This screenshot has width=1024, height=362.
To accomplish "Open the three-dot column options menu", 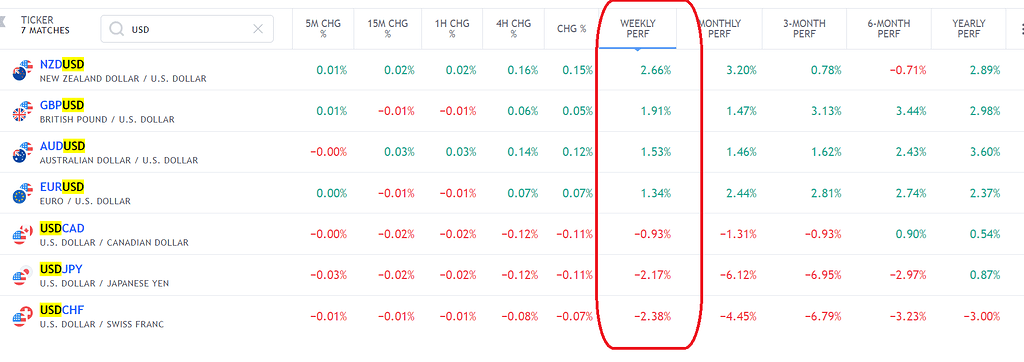I will pyautogui.click(x=1021, y=29).
